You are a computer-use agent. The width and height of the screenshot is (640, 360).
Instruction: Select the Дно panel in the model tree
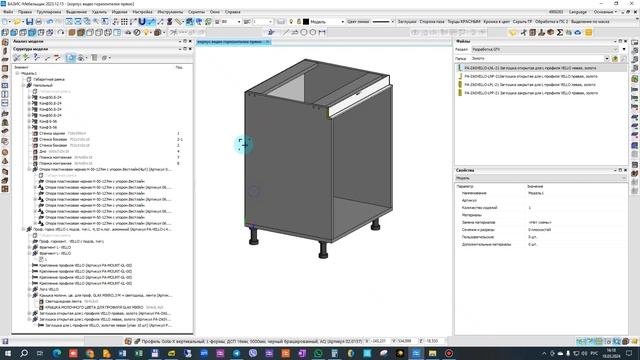(43, 151)
